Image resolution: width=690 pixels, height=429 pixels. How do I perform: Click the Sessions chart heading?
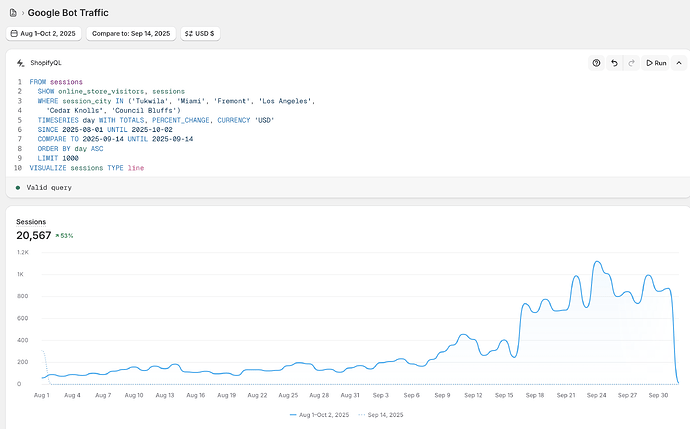coord(31,221)
